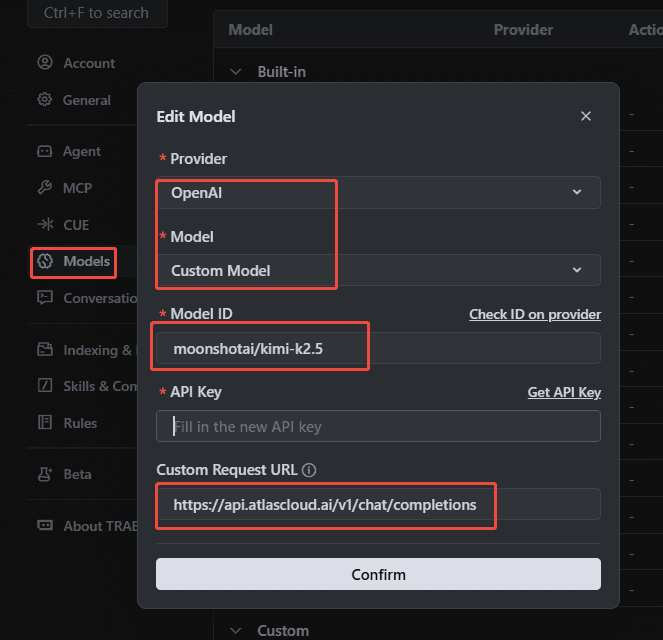The width and height of the screenshot is (663, 640).
Task: Open the Provider dropdown showing OpenAI
Action: (378, 192)
